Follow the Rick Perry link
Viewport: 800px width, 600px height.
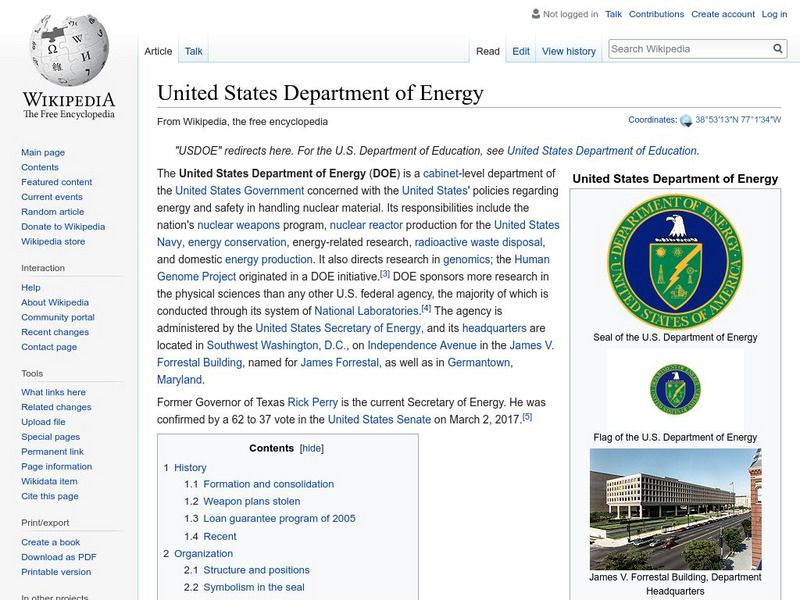pos(313,402)
